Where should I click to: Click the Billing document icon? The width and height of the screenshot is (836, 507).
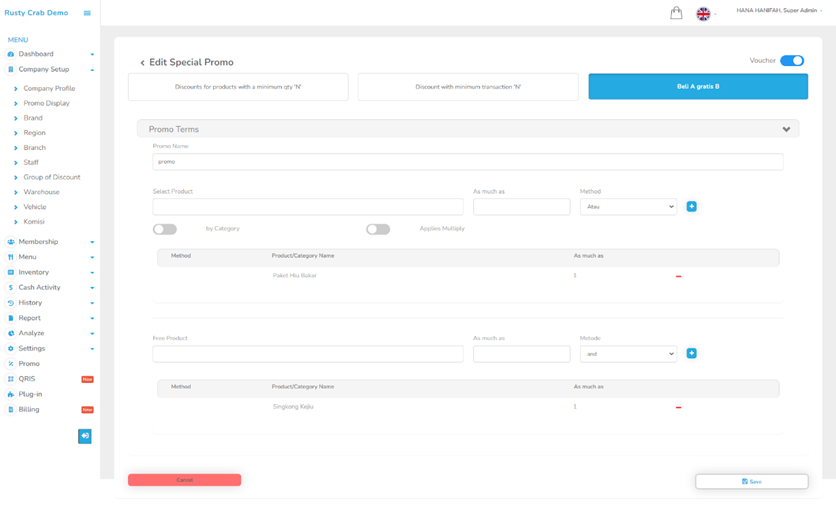click(11, 409)
